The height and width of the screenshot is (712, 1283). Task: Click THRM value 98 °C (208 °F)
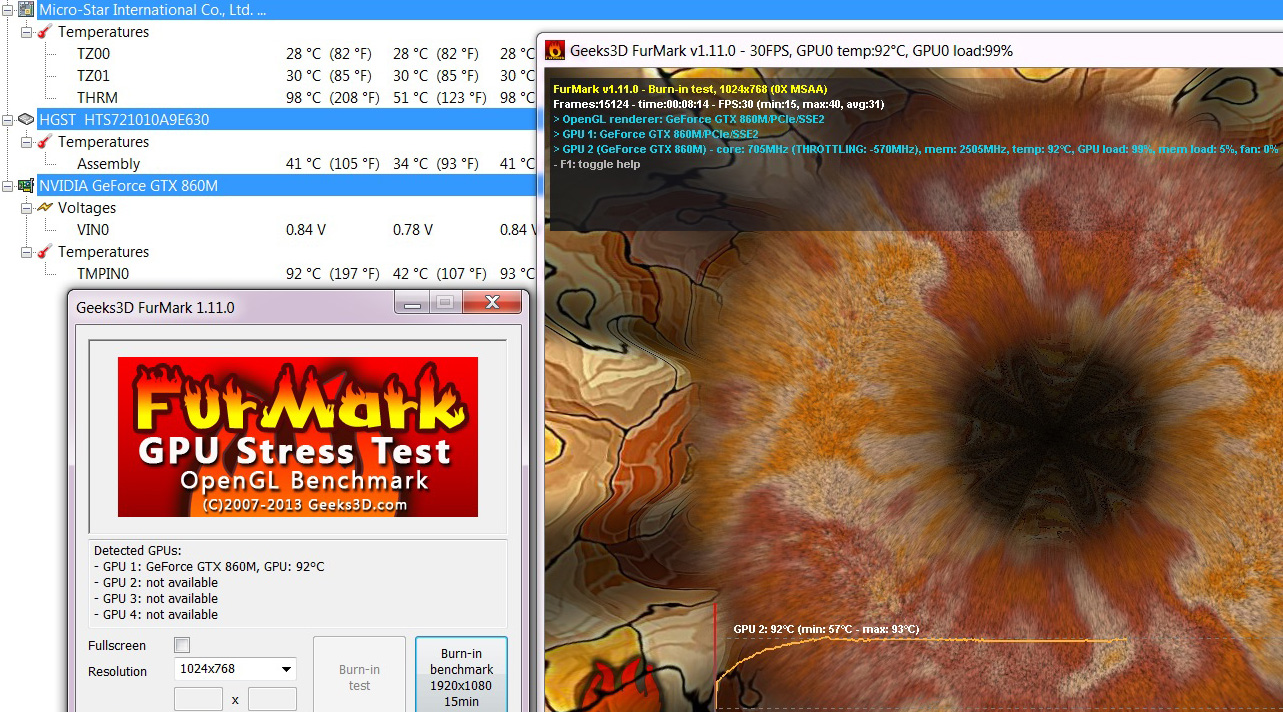tap(333, 98)
